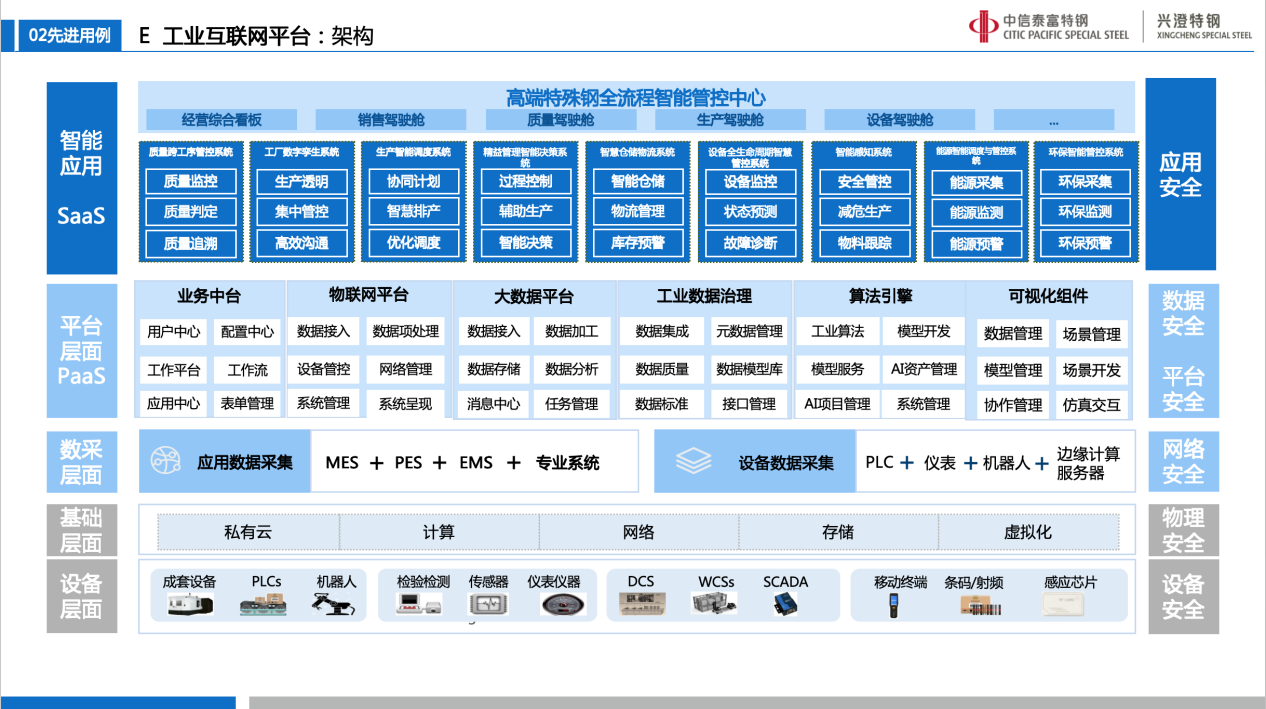The image size is (1266, 709).
Task: Select the 虚拟化 infrastructure segment
Action: (x=1028, y=532)
